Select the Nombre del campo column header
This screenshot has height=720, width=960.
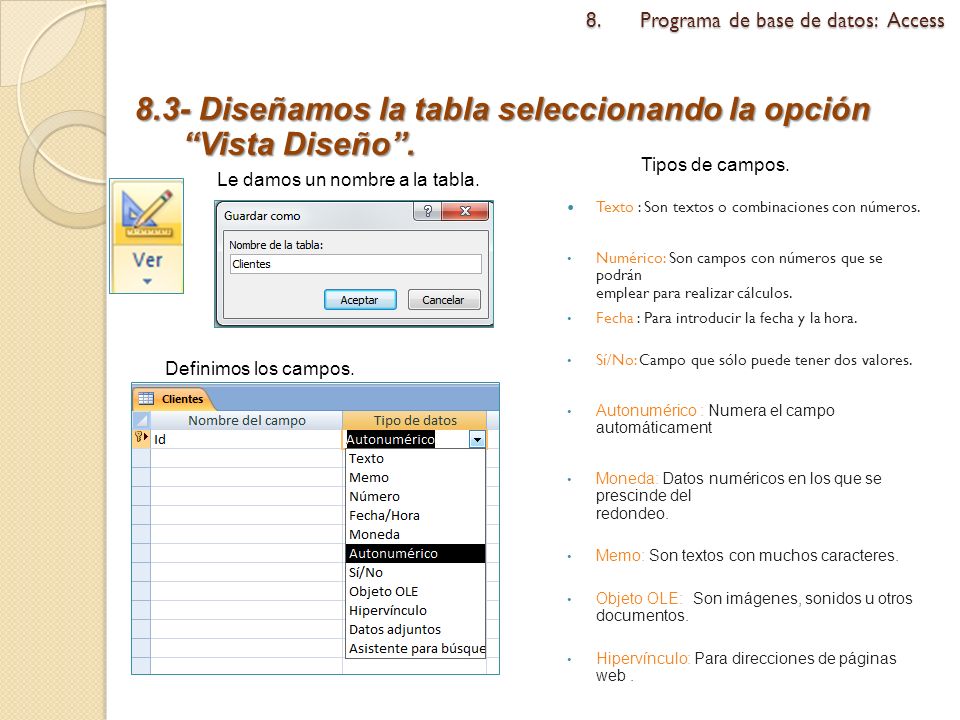[x=246, y=421]
